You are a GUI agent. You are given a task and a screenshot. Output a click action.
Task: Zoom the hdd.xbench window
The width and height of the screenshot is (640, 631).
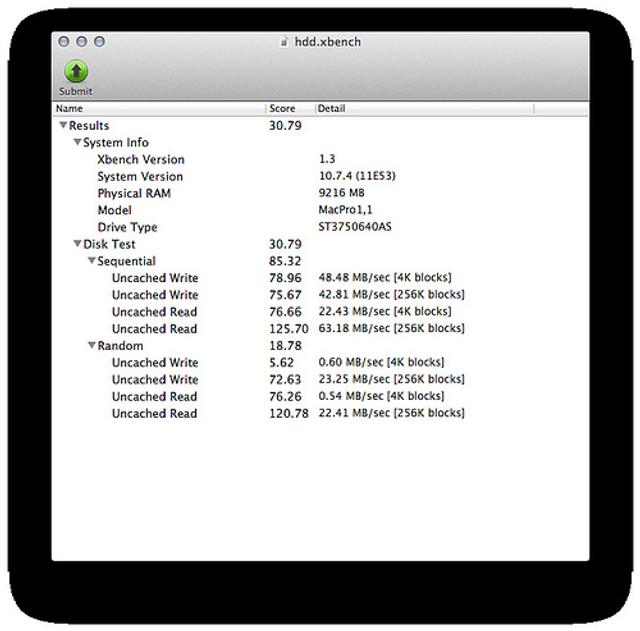pyautogui.click(x=100, y=42)
